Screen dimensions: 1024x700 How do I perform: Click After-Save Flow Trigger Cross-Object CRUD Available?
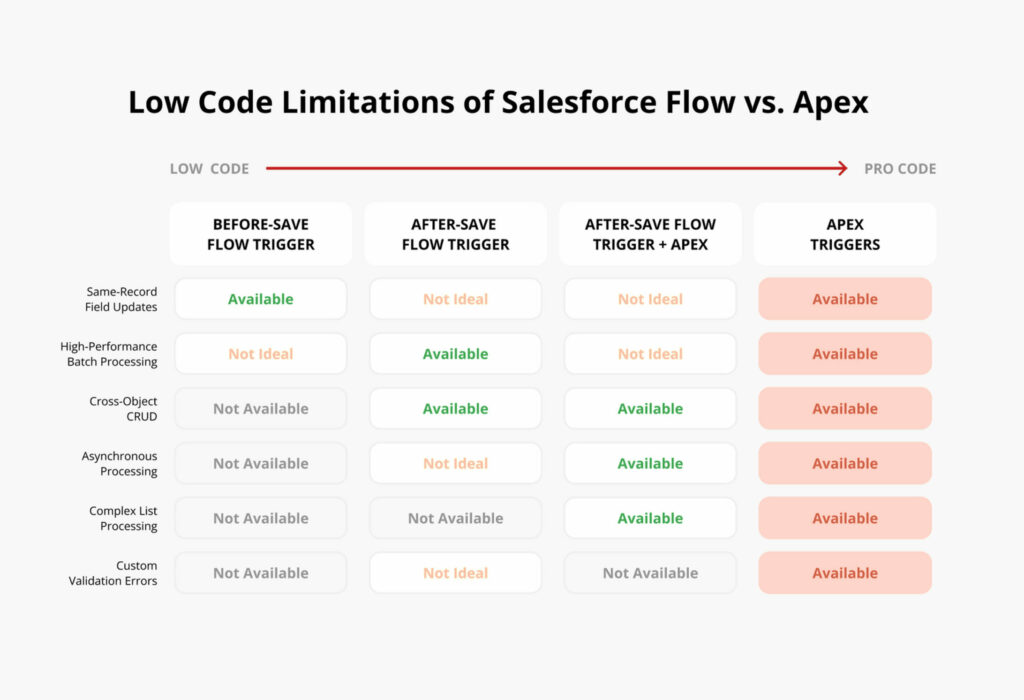455,409
